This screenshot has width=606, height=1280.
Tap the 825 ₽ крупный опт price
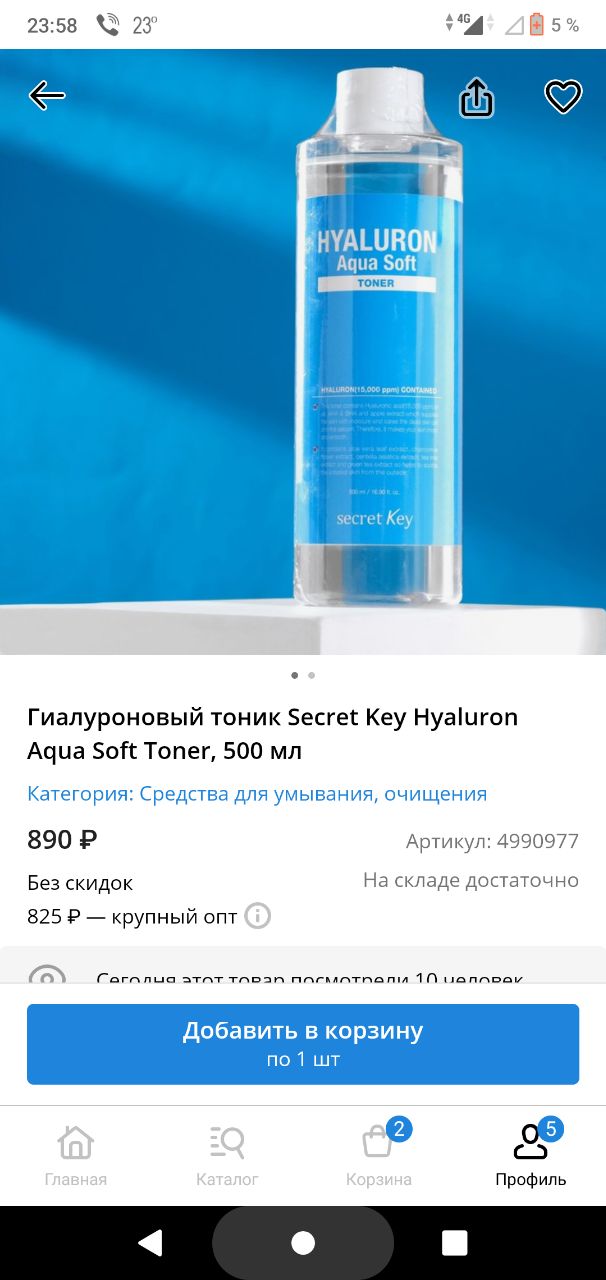click(x=132, y=916)
